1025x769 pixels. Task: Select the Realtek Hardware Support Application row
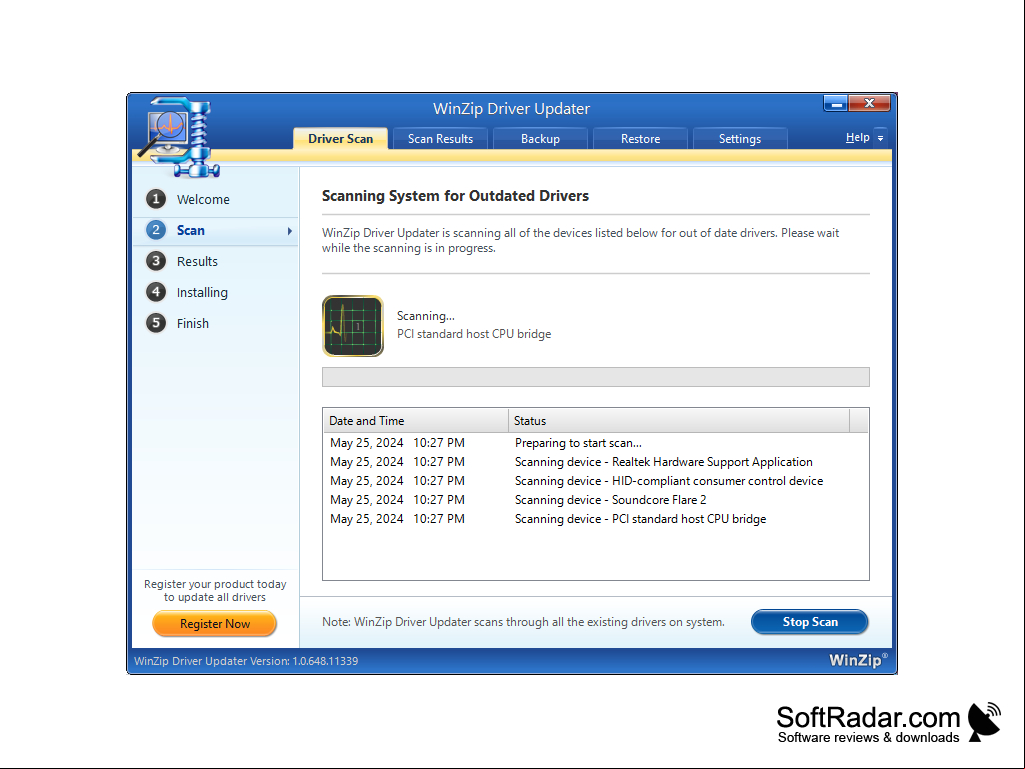pos(596,462)
